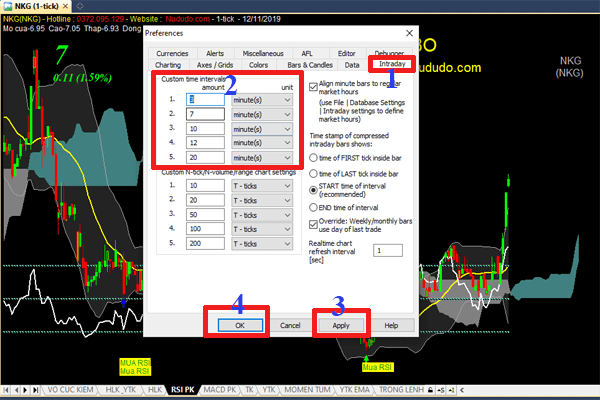The image size is (600, 400).
Task: Open the HLK_YTK sheet tab
Action: pos(121,390)
